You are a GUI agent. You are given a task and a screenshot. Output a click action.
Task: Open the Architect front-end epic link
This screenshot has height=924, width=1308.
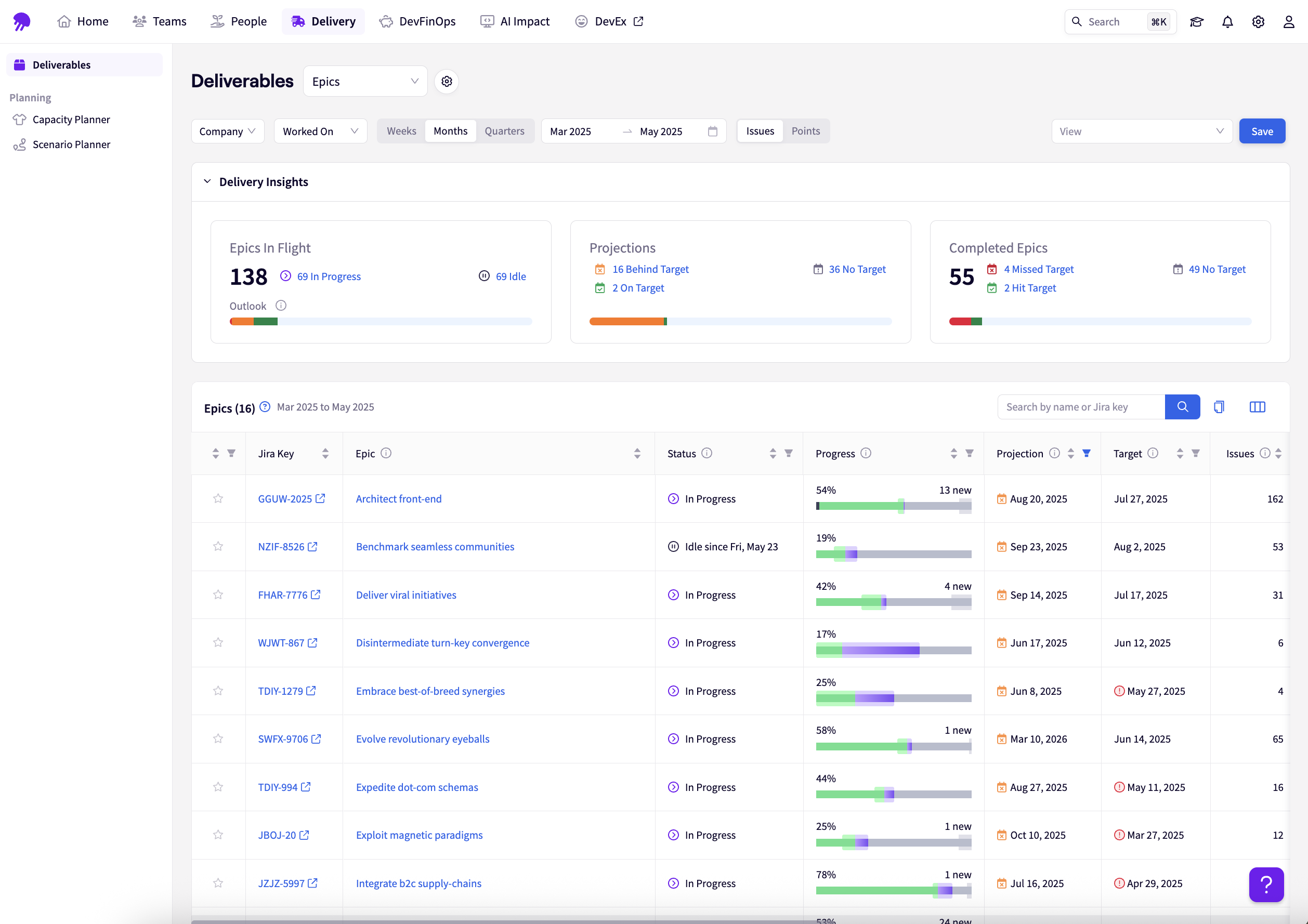click(398, 499)
